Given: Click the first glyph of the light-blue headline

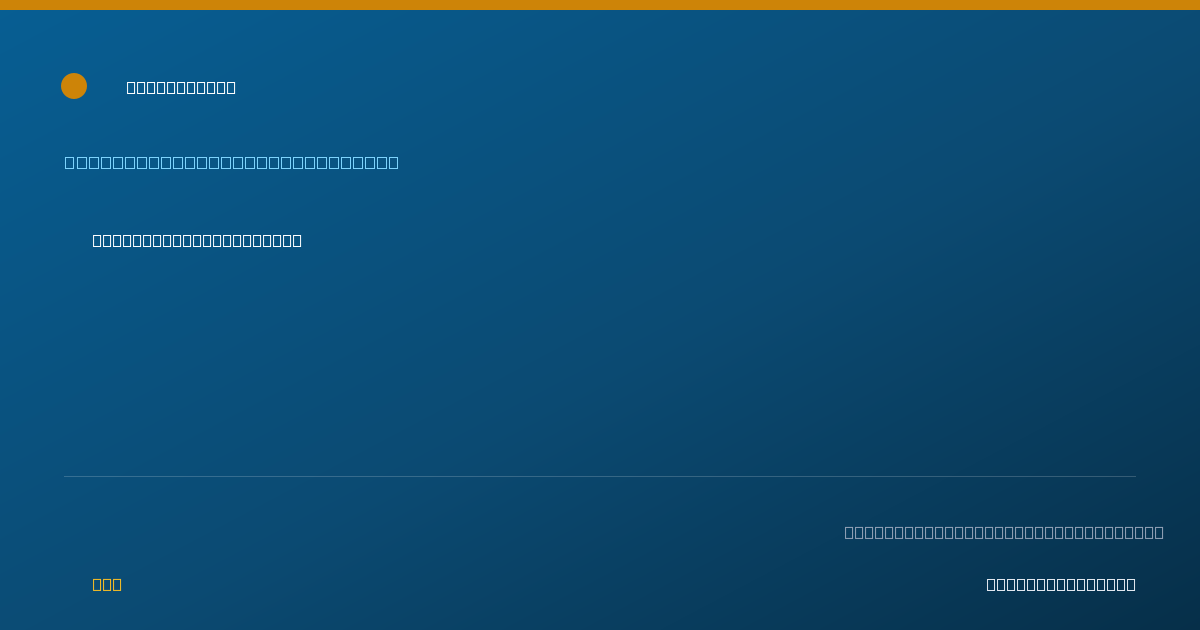Looking at the screenshot, I should click(x=69, y=162).
